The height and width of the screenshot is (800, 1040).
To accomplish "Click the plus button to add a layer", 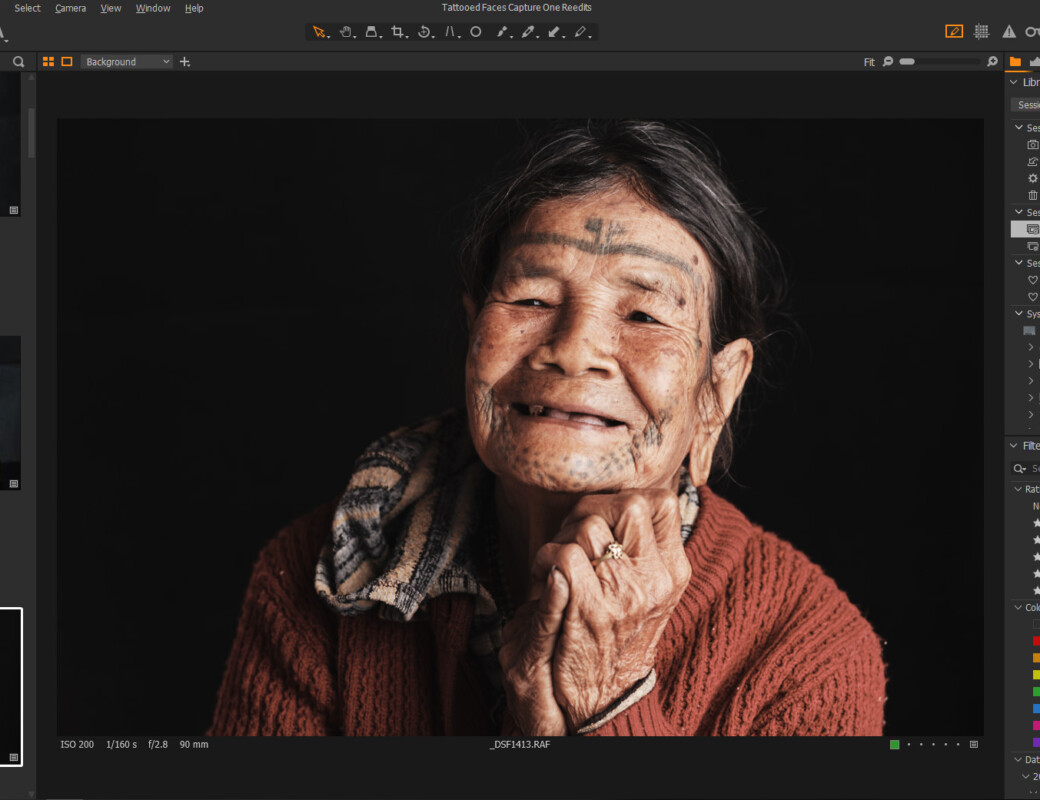I will 183,61.
